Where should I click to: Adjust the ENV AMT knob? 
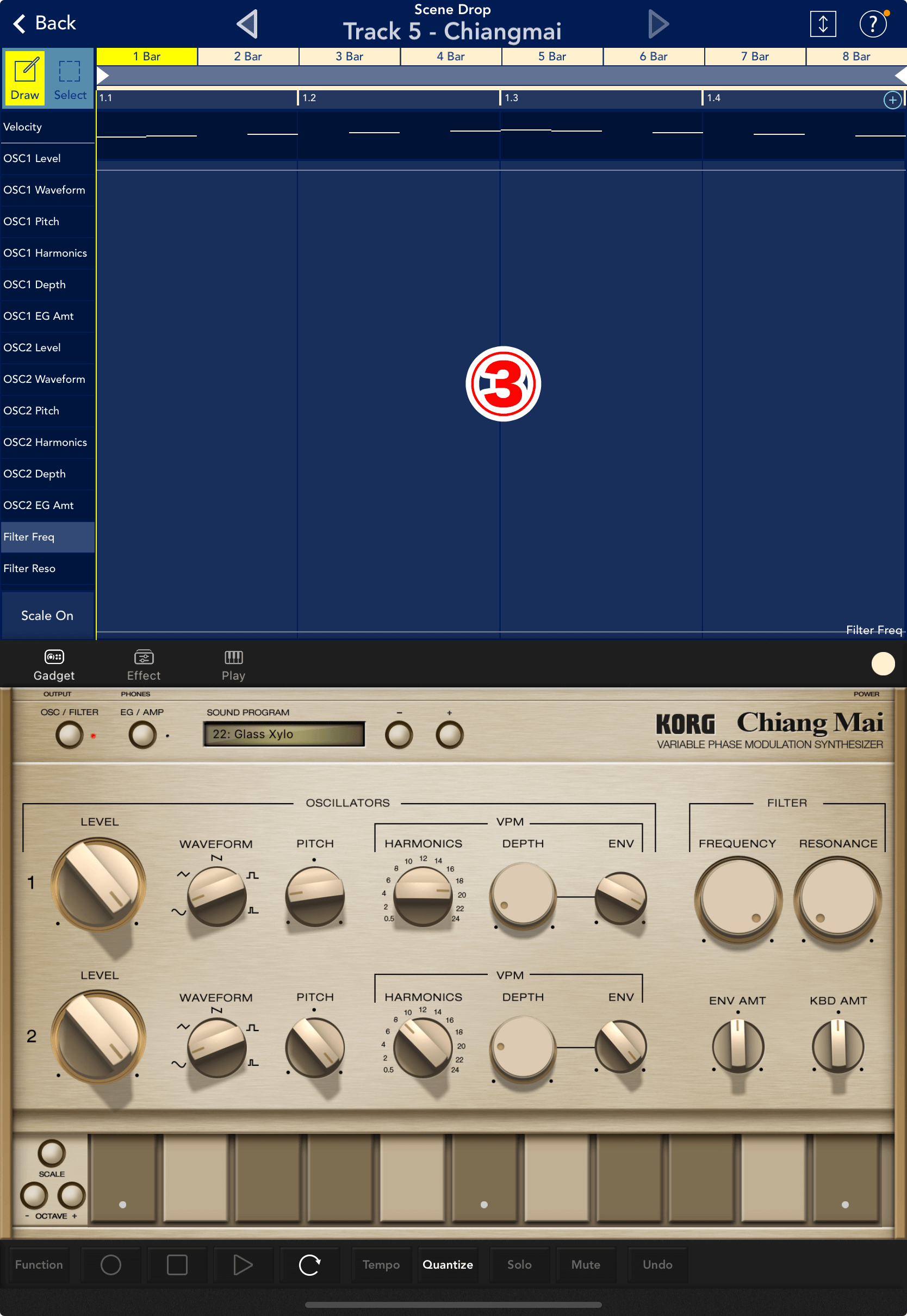(738, 1046)
